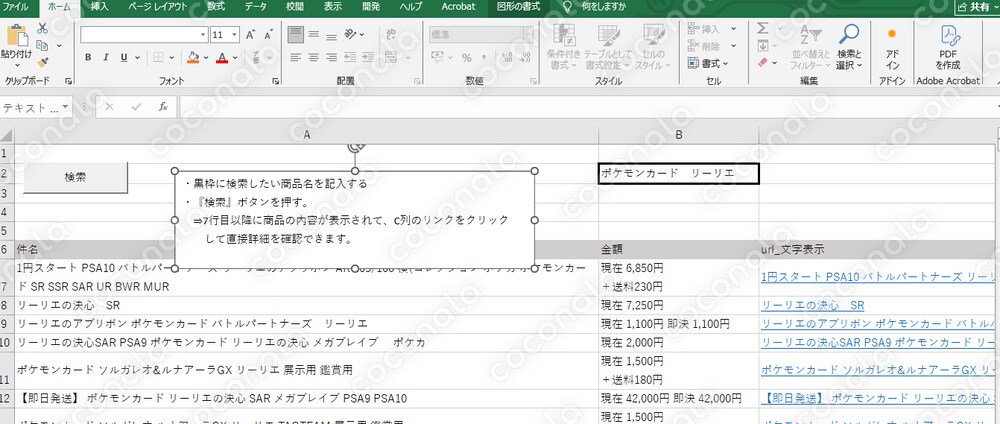1000x424 pixels.
Task: Switch to the Developer (開発) tab
Action: [x=371, y=6]
